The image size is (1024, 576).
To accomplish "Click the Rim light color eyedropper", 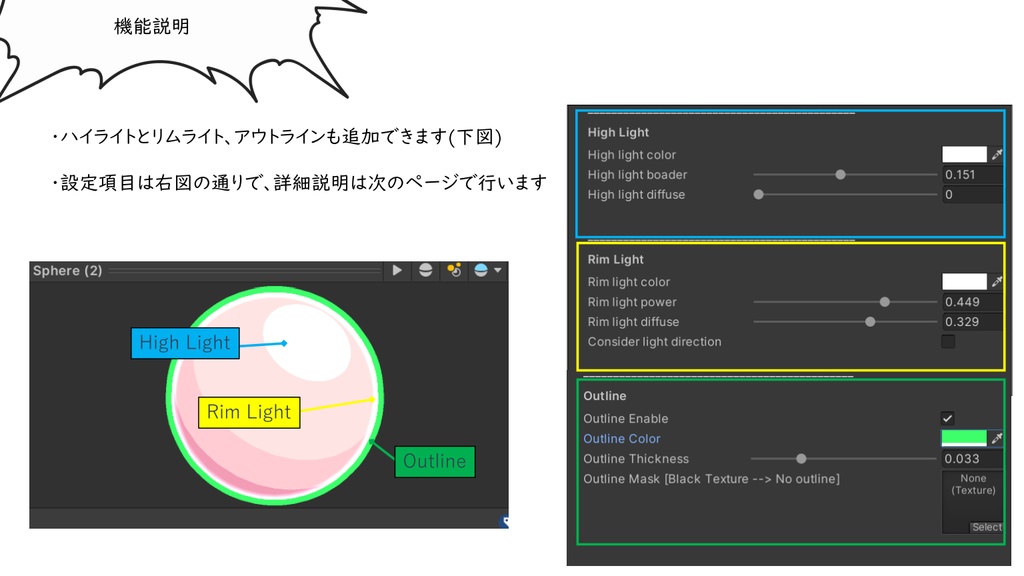I will [x=997, y=281].
